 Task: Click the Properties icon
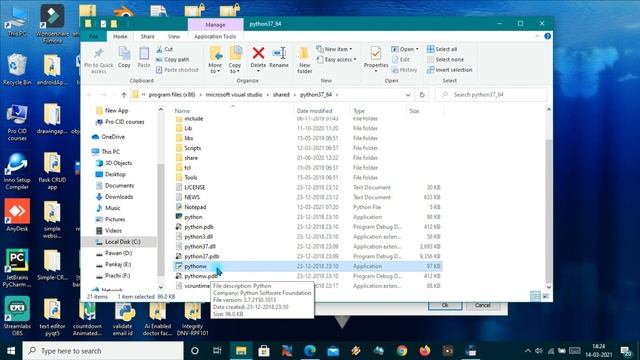[x=376, y=54]
